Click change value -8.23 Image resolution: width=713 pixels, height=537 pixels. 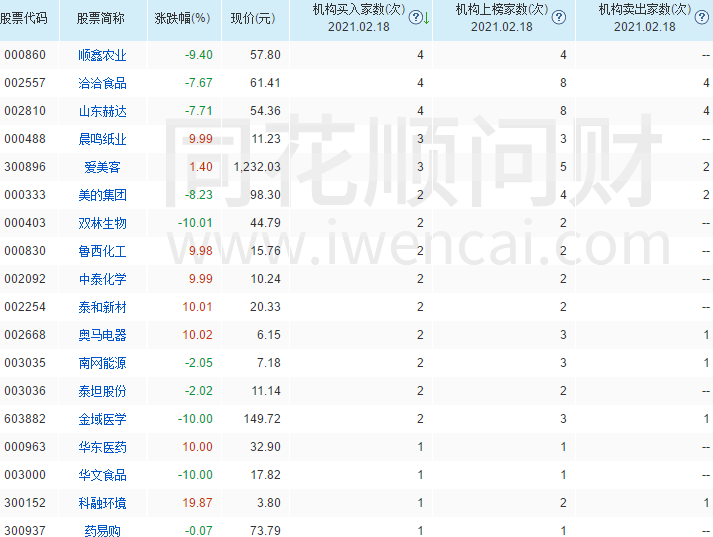[198, 195]
